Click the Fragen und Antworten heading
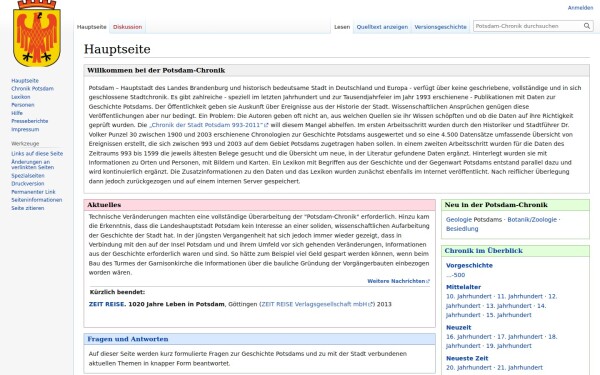 [x=127, y=339]
